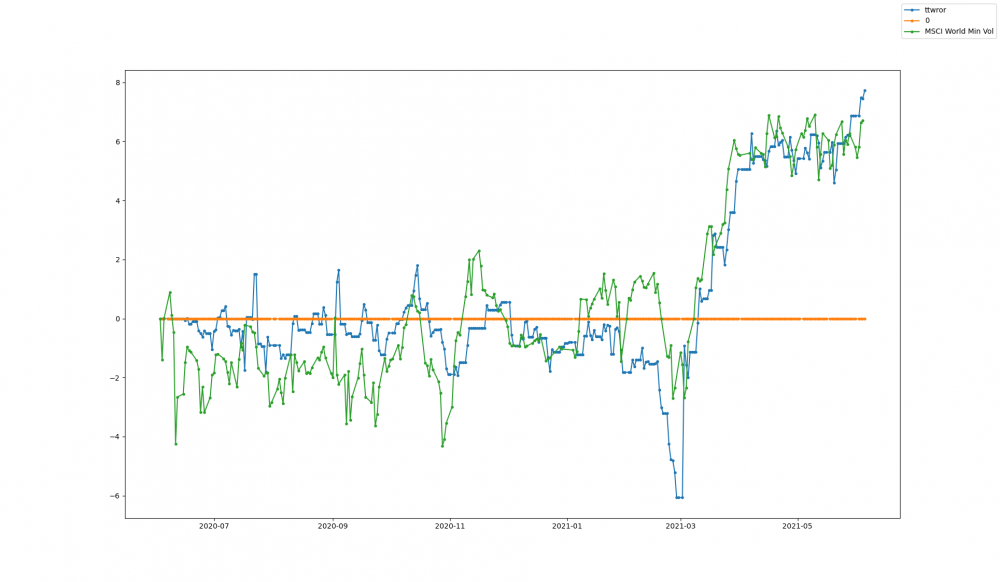Click the y-axis tick label 4
The image size is (1000, 582).
point(117,201)
